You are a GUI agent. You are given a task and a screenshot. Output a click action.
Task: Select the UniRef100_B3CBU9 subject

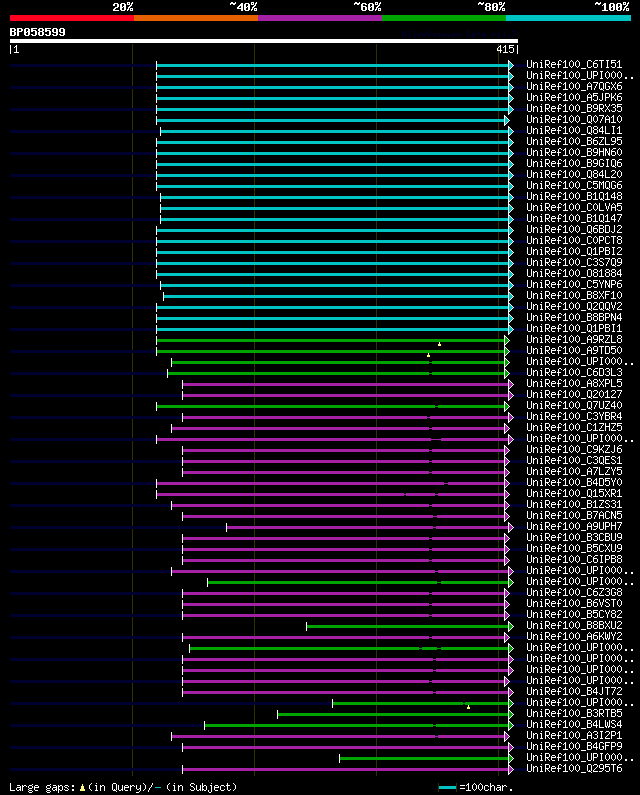pos(574,537)
